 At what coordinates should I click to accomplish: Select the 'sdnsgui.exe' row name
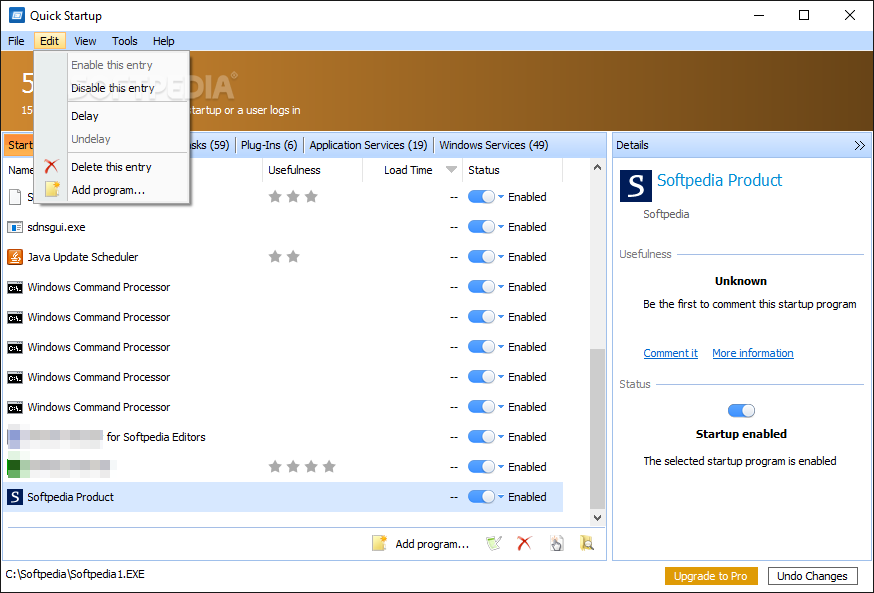click(56, 227)
